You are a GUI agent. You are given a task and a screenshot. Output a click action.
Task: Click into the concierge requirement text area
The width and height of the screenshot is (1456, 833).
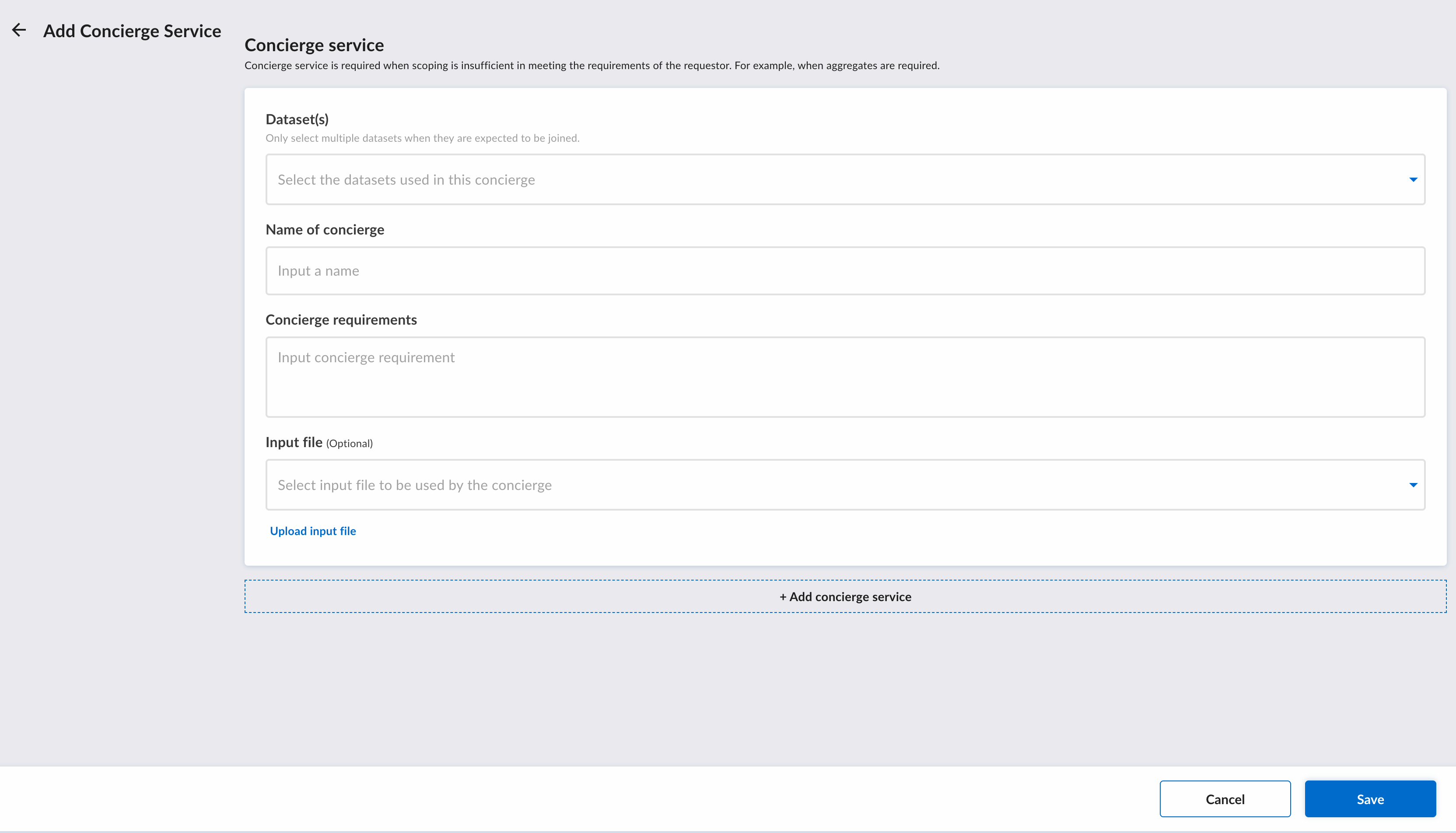(x=845, y=377)
